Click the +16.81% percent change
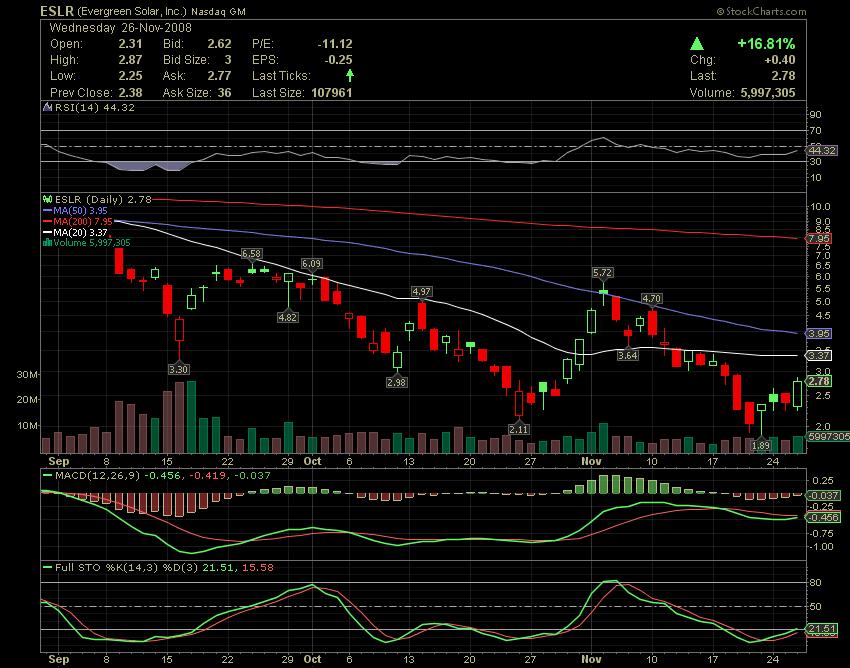Screen dimensions: 850x668 tap(766, 43)
